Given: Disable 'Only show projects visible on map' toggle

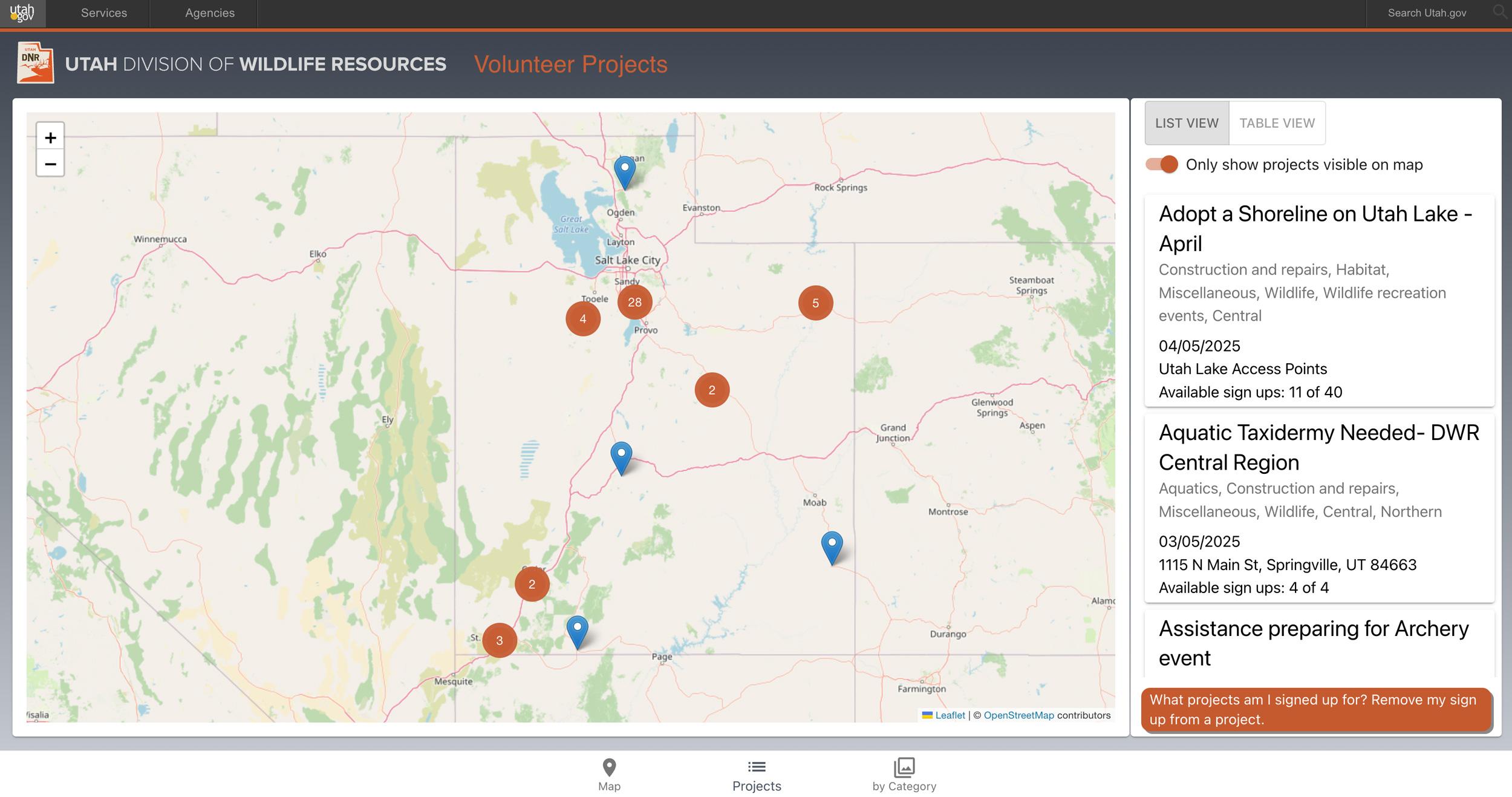Looking at the screenshot, I should click(x=1162, y=163).
